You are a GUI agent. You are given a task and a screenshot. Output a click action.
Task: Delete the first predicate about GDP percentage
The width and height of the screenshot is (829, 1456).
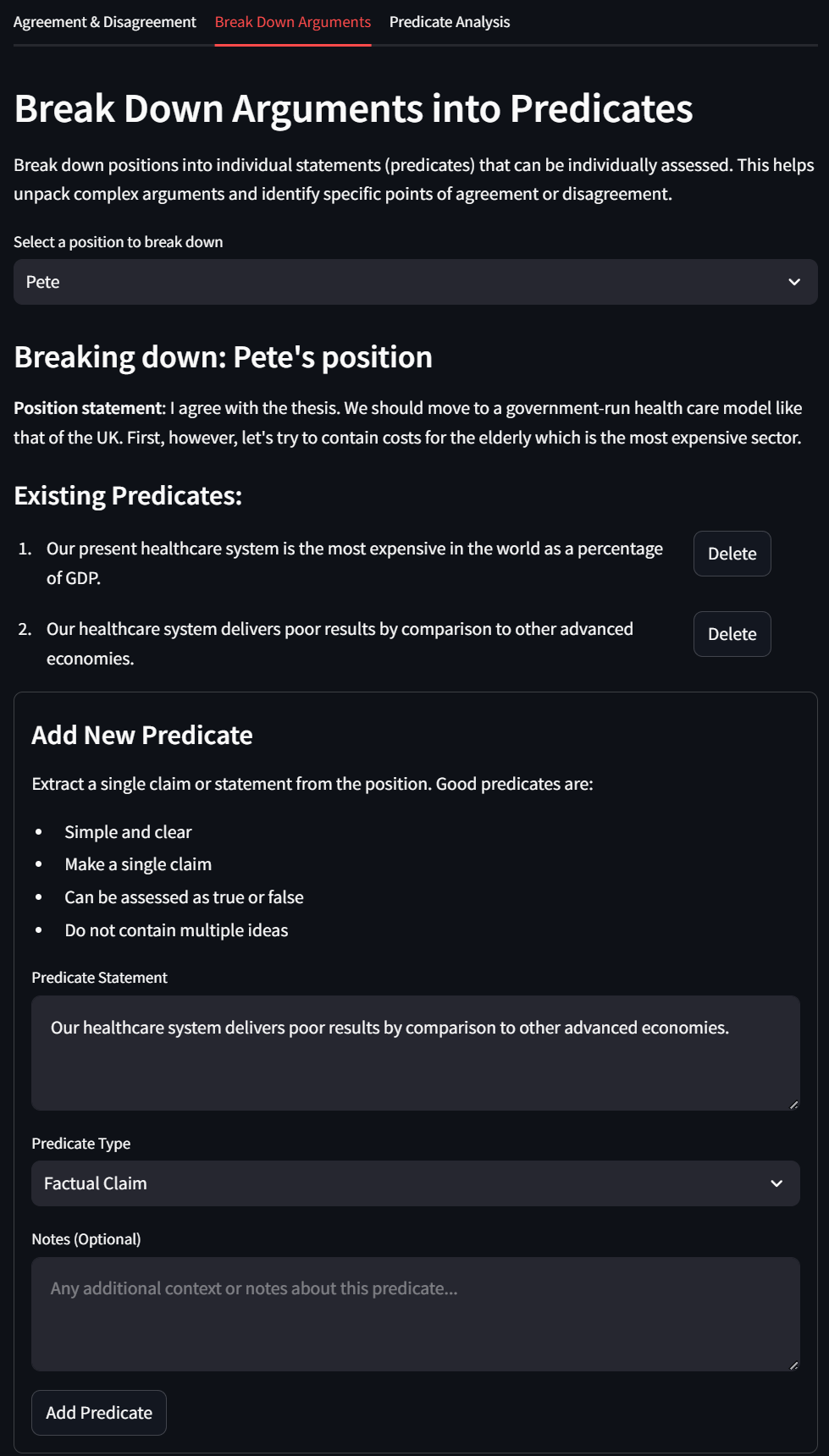click(732, 554)
